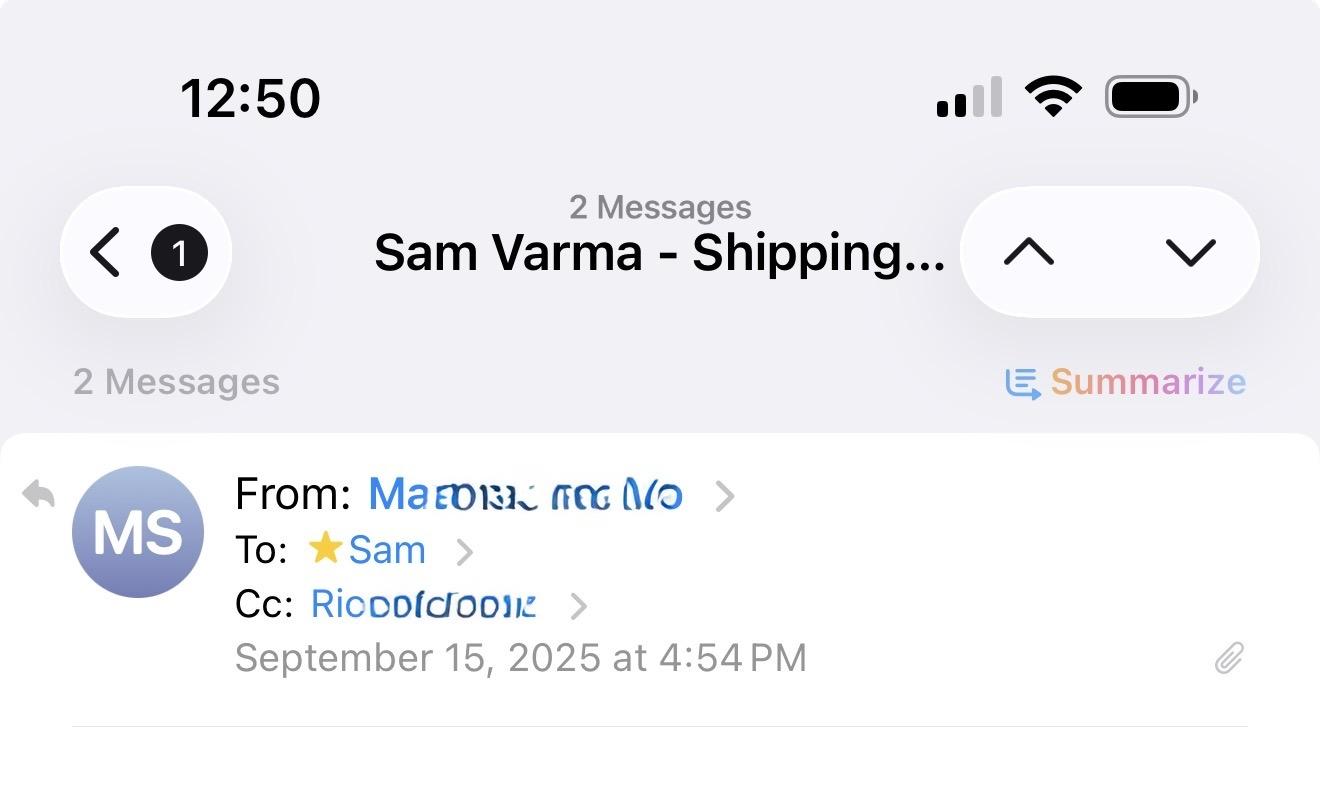1320x788 pixels.
Task: Tap the battery status icon
Action: click(1150, 97)
